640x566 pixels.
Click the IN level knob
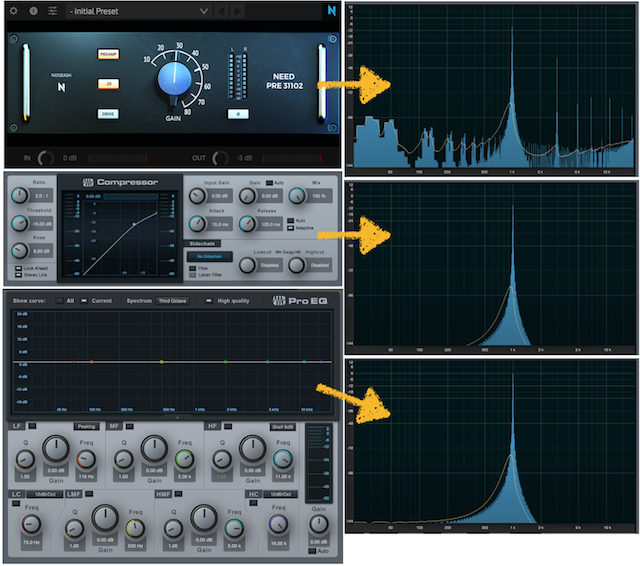point(46,158)
